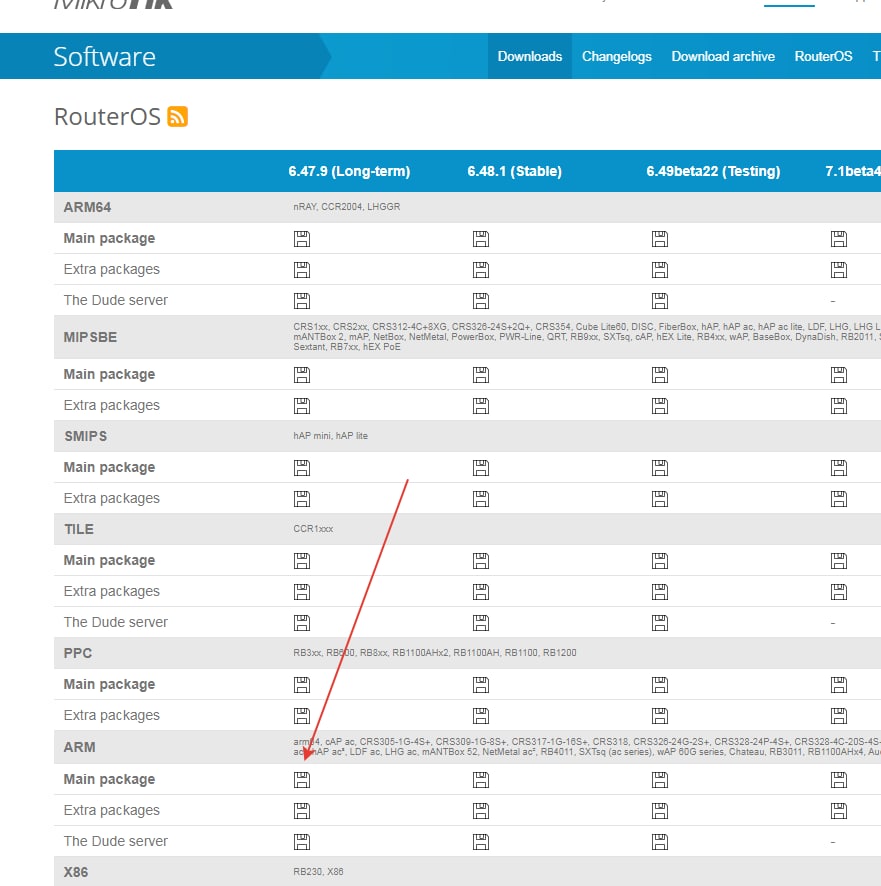881x886 pixels.
Task: Download PPC Extra packages 6.49beta22 Testing
Action: pos(659,716)
